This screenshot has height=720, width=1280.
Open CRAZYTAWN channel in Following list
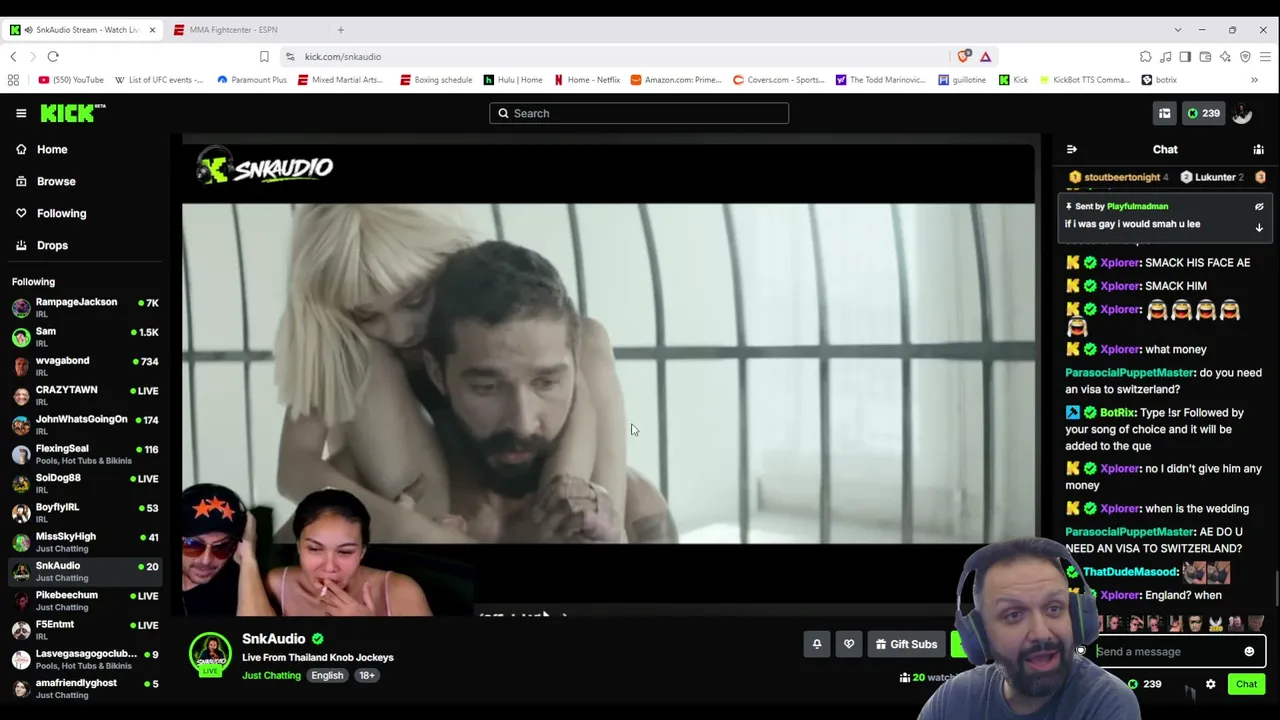85,396
